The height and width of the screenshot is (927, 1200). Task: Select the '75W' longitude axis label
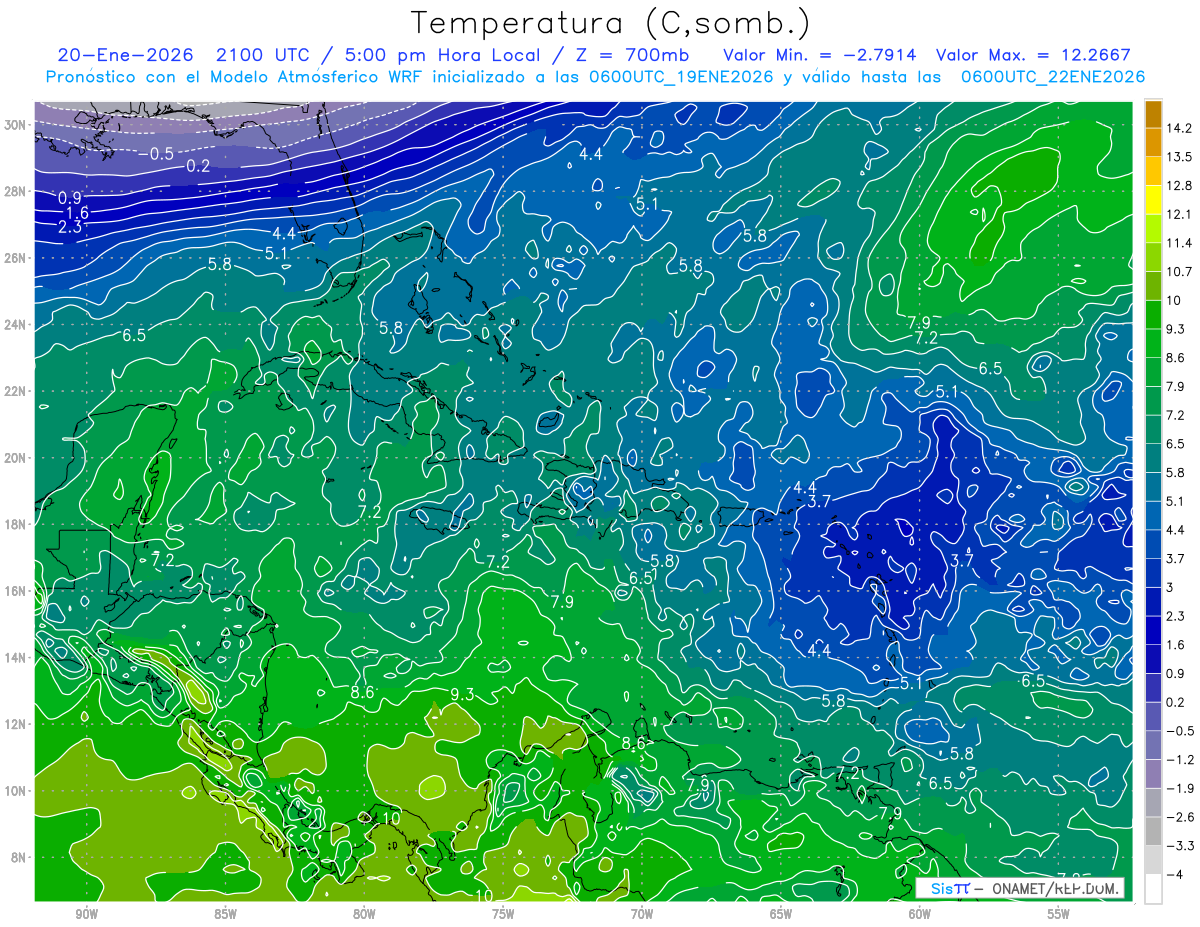[503, 913]
